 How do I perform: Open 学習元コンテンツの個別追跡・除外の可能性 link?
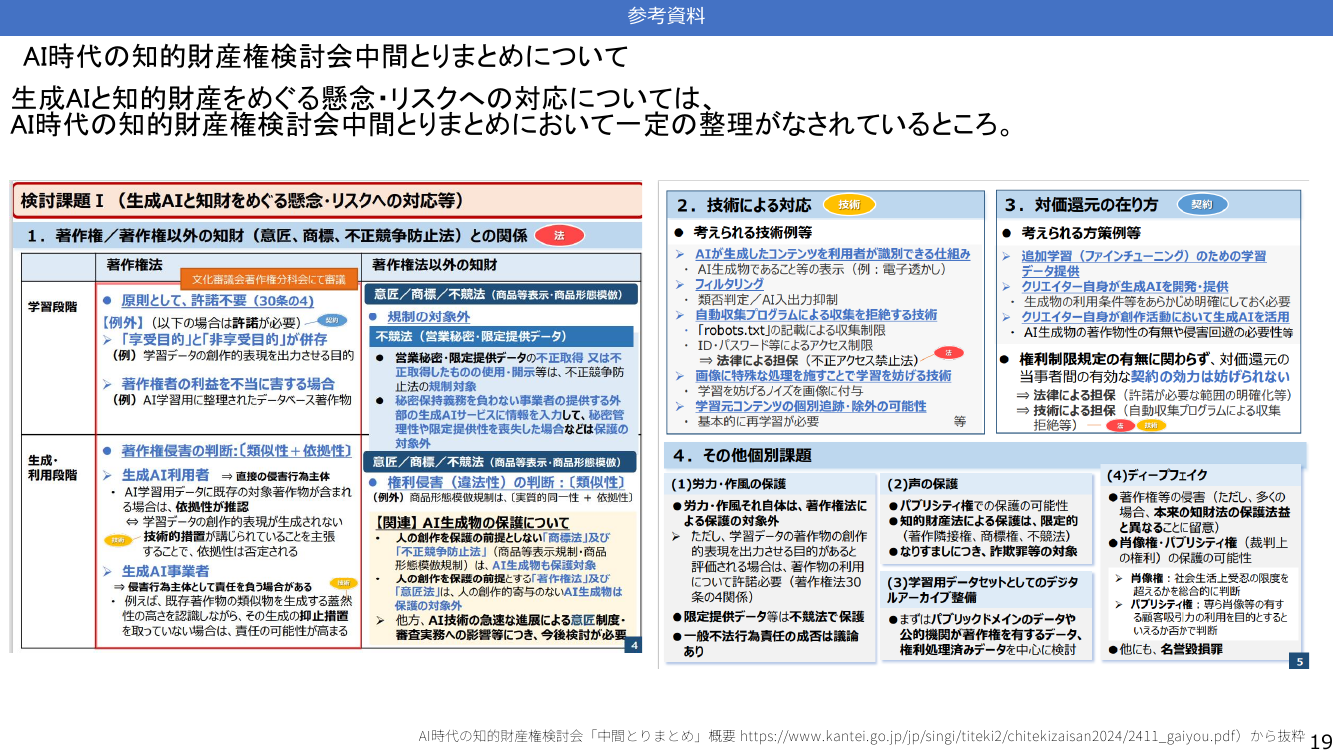tap(810, 406)
